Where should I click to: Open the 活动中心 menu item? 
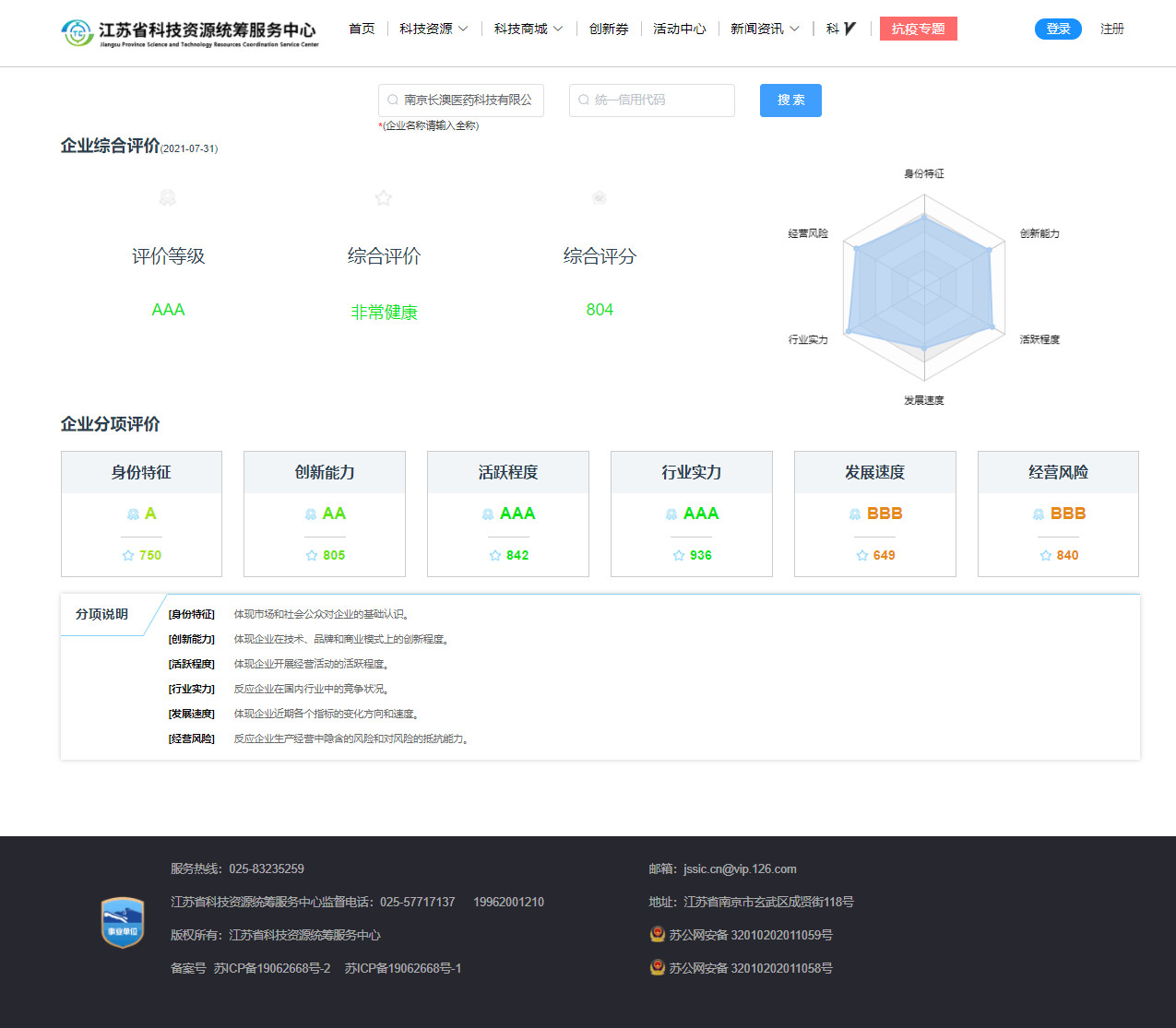coord(679,29)
